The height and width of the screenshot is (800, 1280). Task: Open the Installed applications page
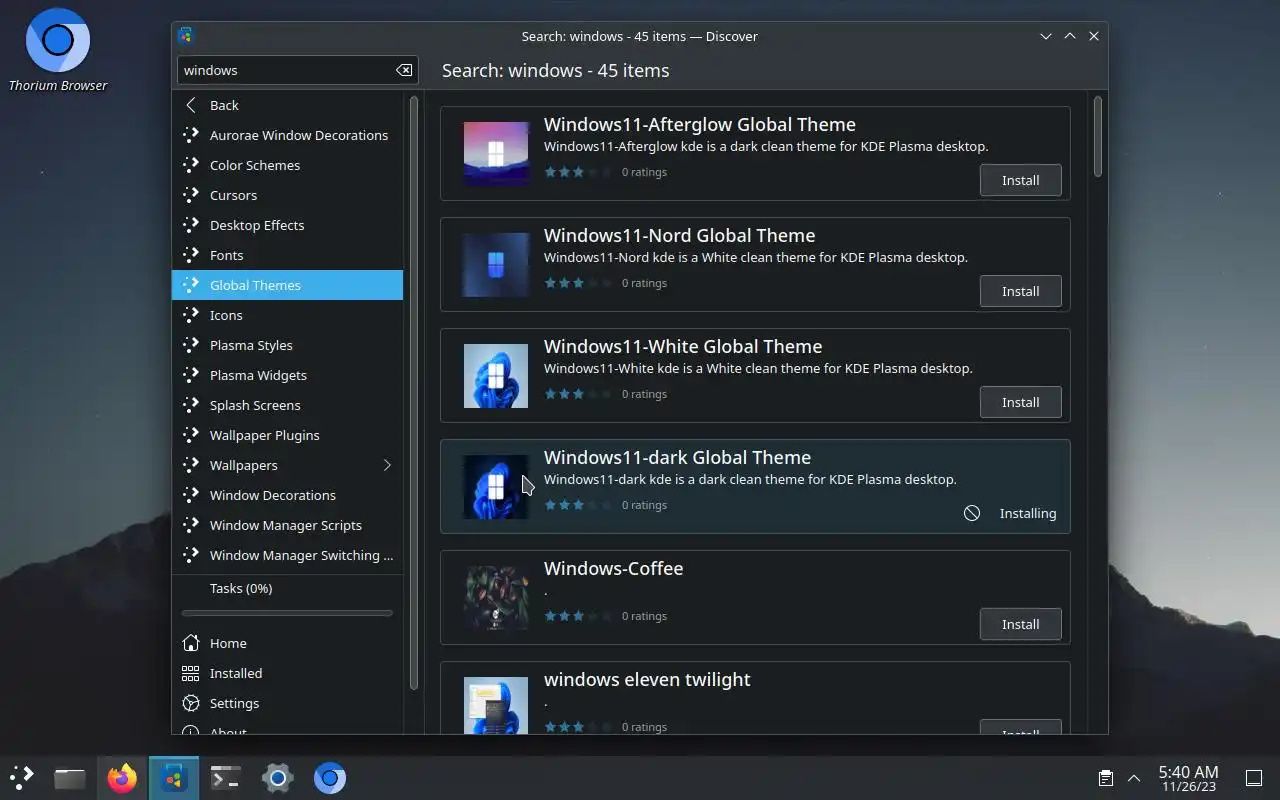click(x=287, y=673)
